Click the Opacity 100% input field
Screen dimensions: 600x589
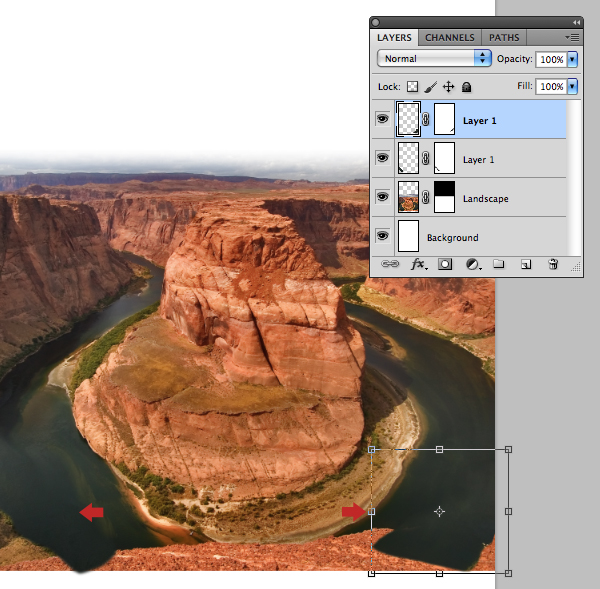click(x=551, y=59)
